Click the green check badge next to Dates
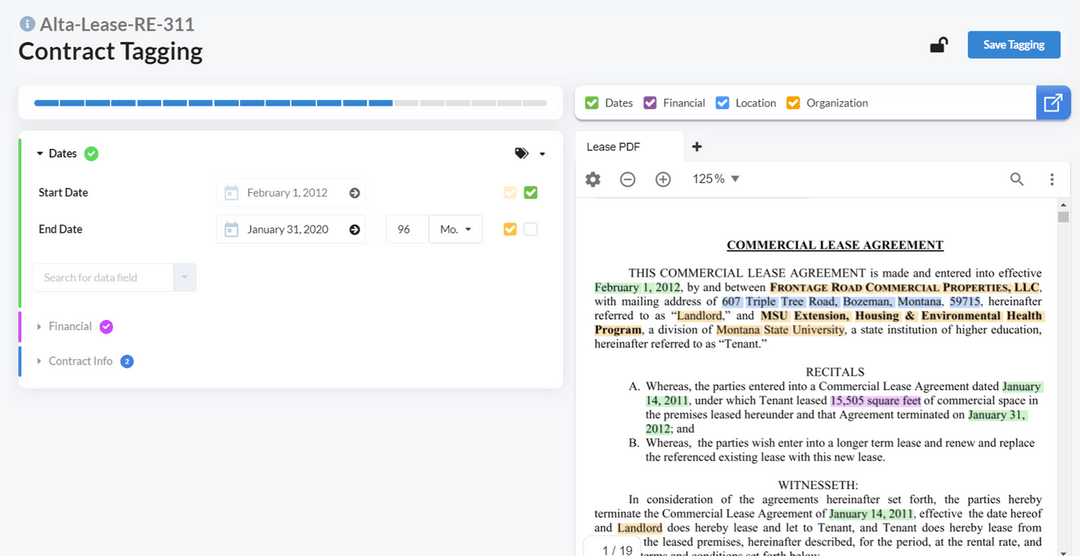Viewport: 1080px width, 556px height. click(x=91, y=154)
